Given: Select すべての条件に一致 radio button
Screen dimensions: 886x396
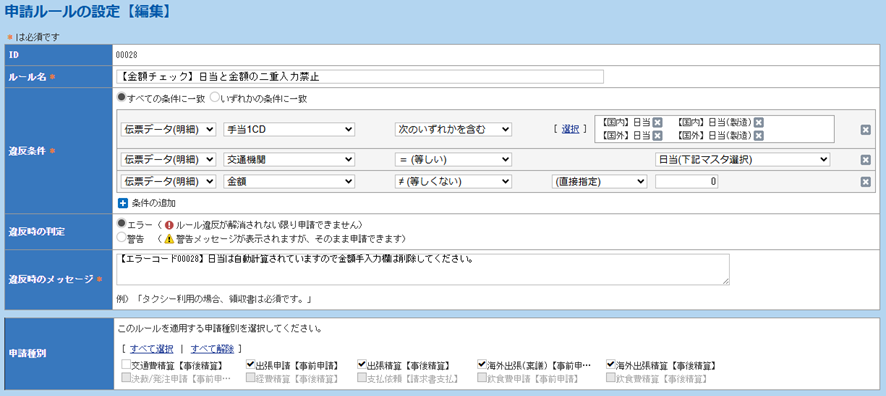Looking at the screenshot, I should tap(120, 97).
